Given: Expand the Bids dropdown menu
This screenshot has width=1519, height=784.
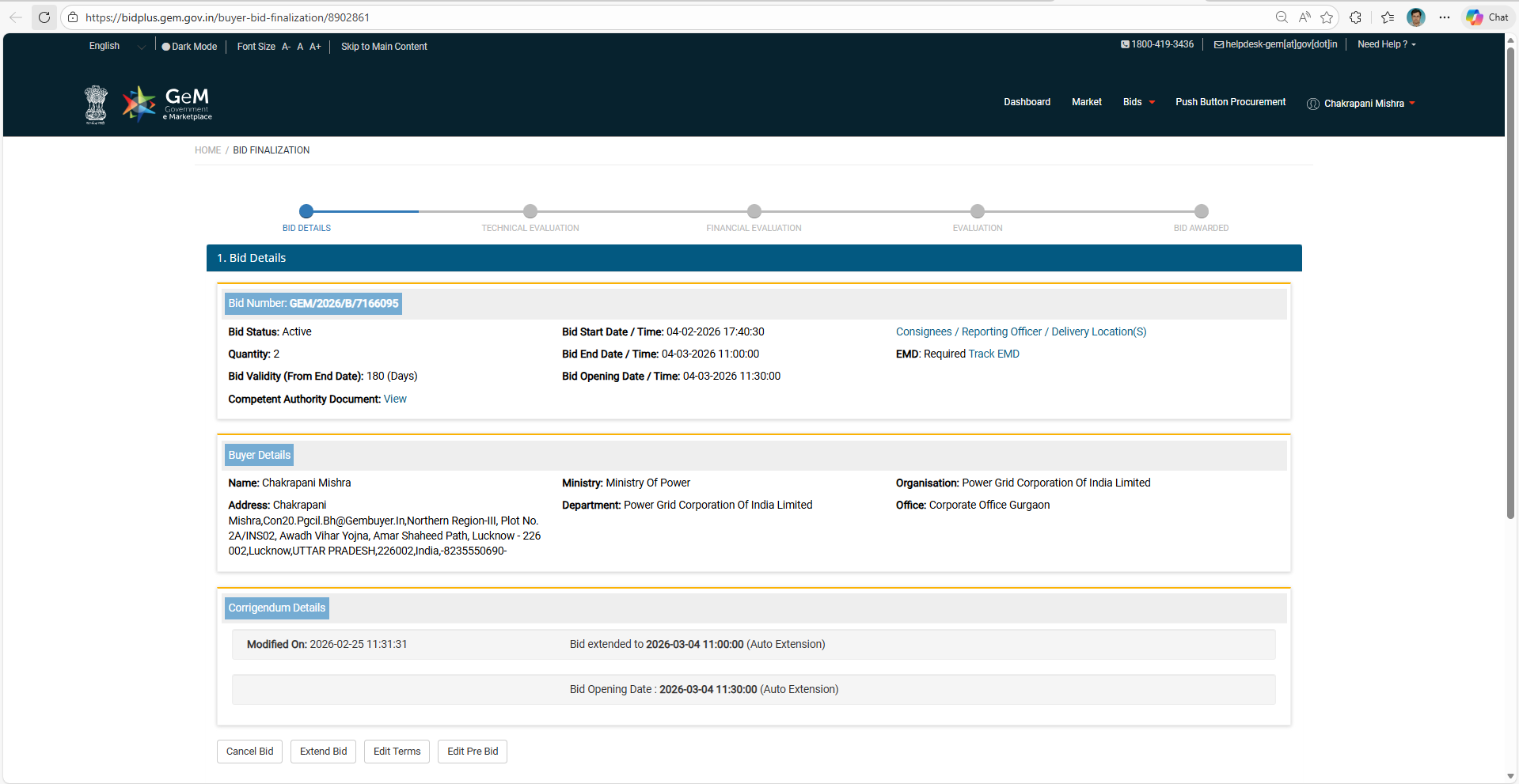Looking at the screenshot, I should coord(1138,102).
